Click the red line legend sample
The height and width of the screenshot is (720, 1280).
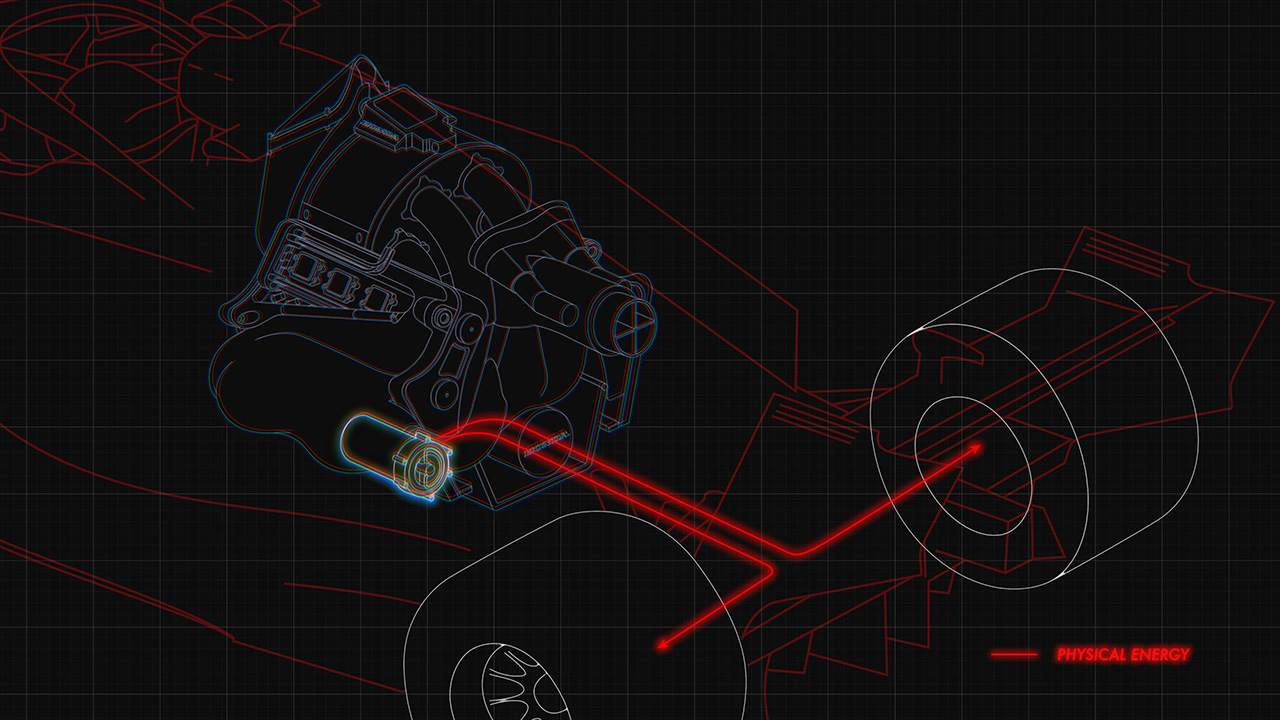tap(1014, 655)
